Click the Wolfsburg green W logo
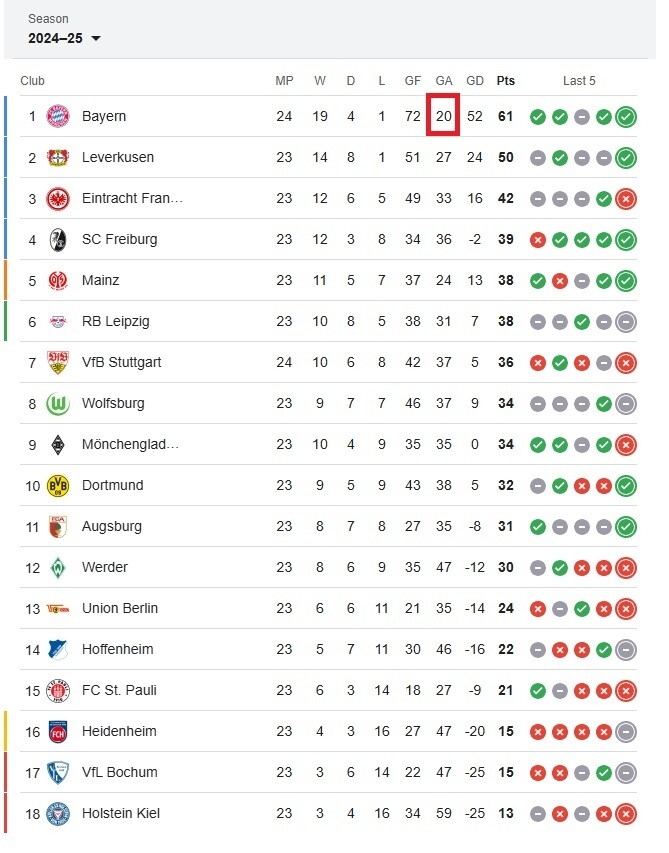Viewport: 669px width, 853px height. point(58,403)
